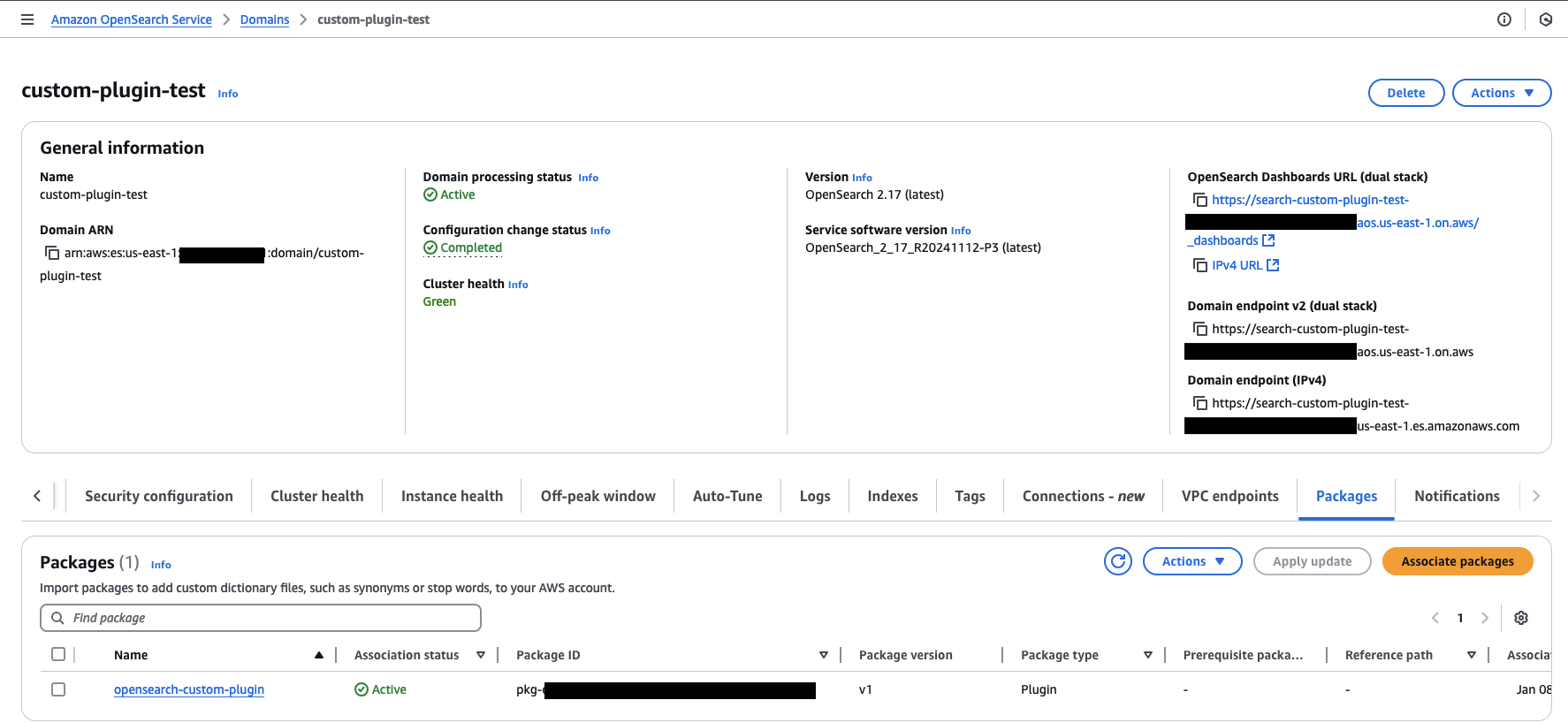This screenshot has height=723, width=1568.
Task: Open Info link beside Packages heading
Action: (x=161, y=565)
